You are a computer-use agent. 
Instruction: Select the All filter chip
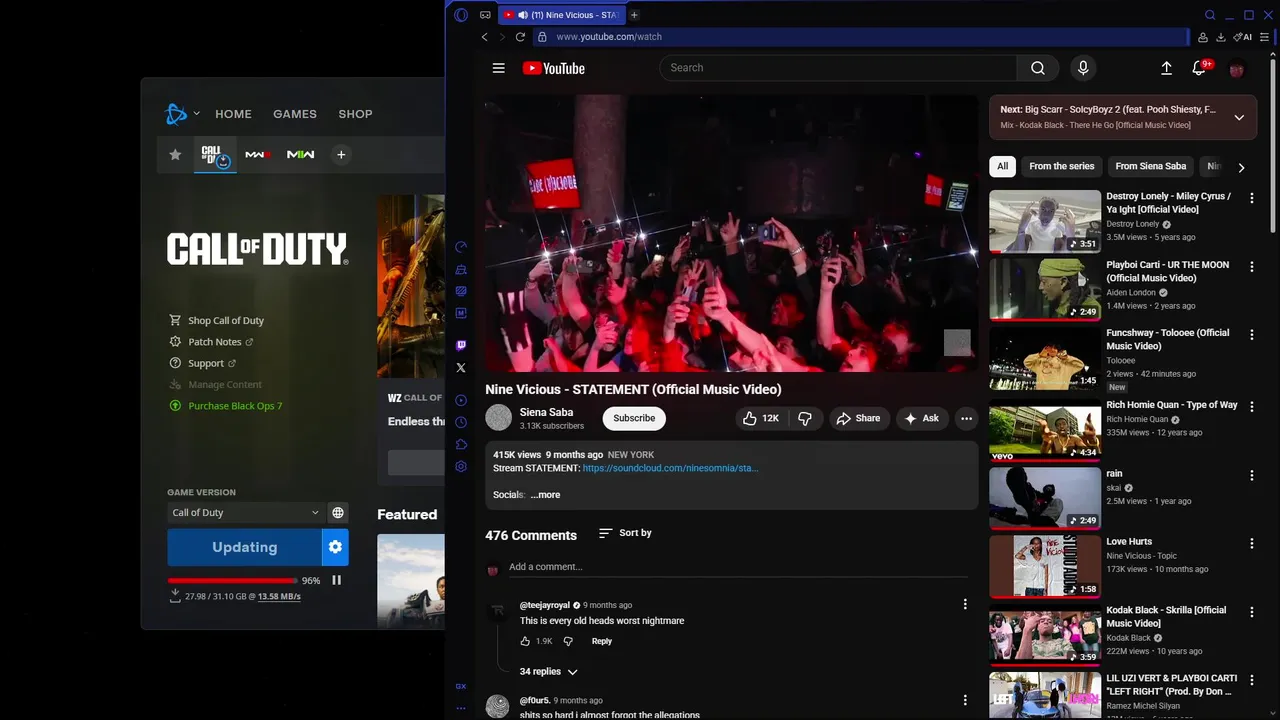point(1002,167)
